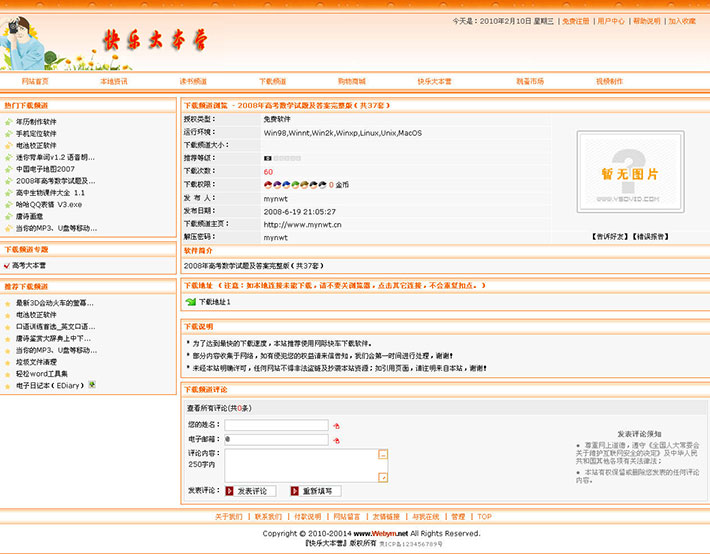This screenshot has height=554, width=710.
Task: Click the green arrow icon beside 下载地址1
Action: click(190, 301)
